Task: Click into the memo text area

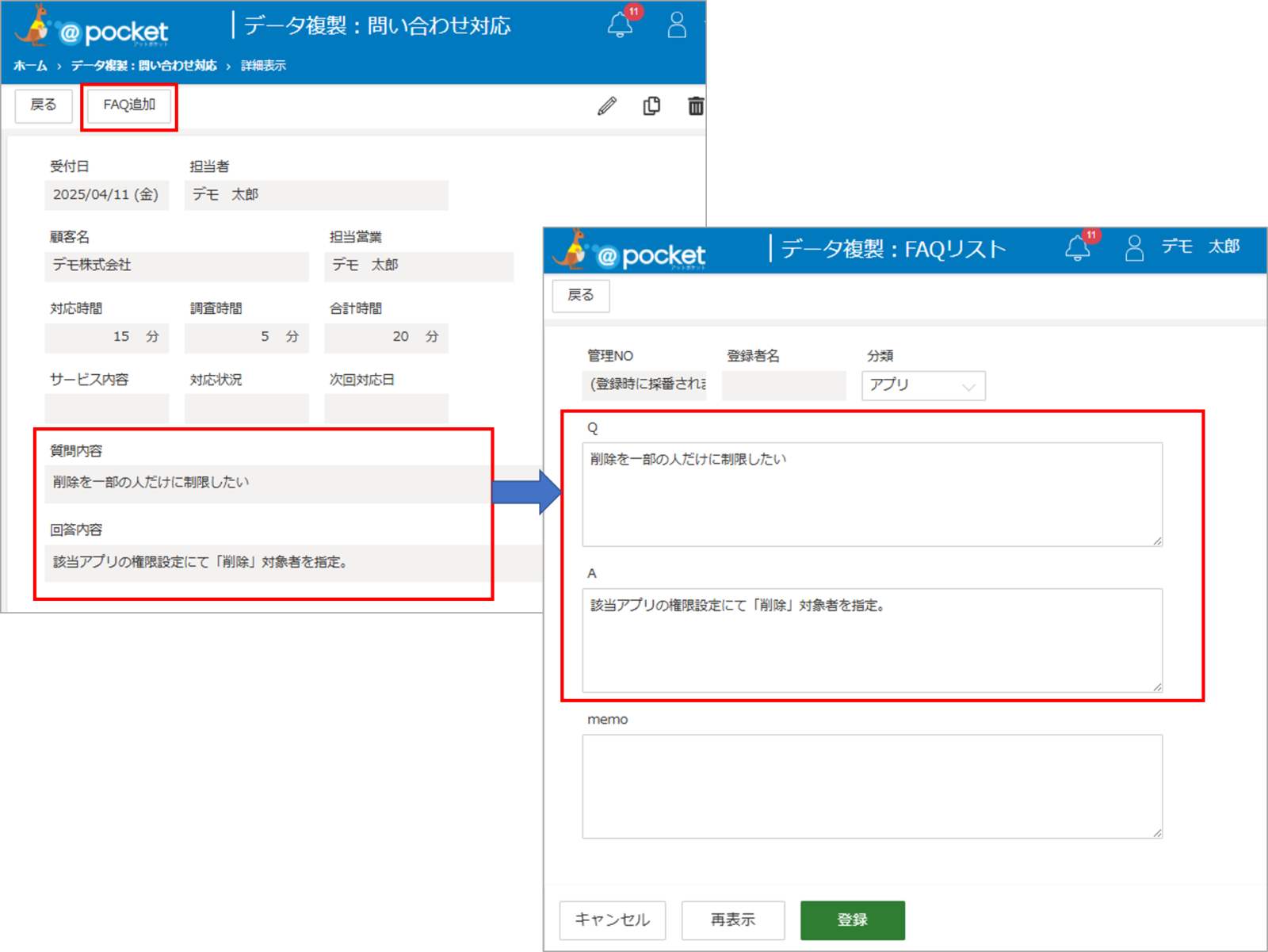Action: point(873,786)
